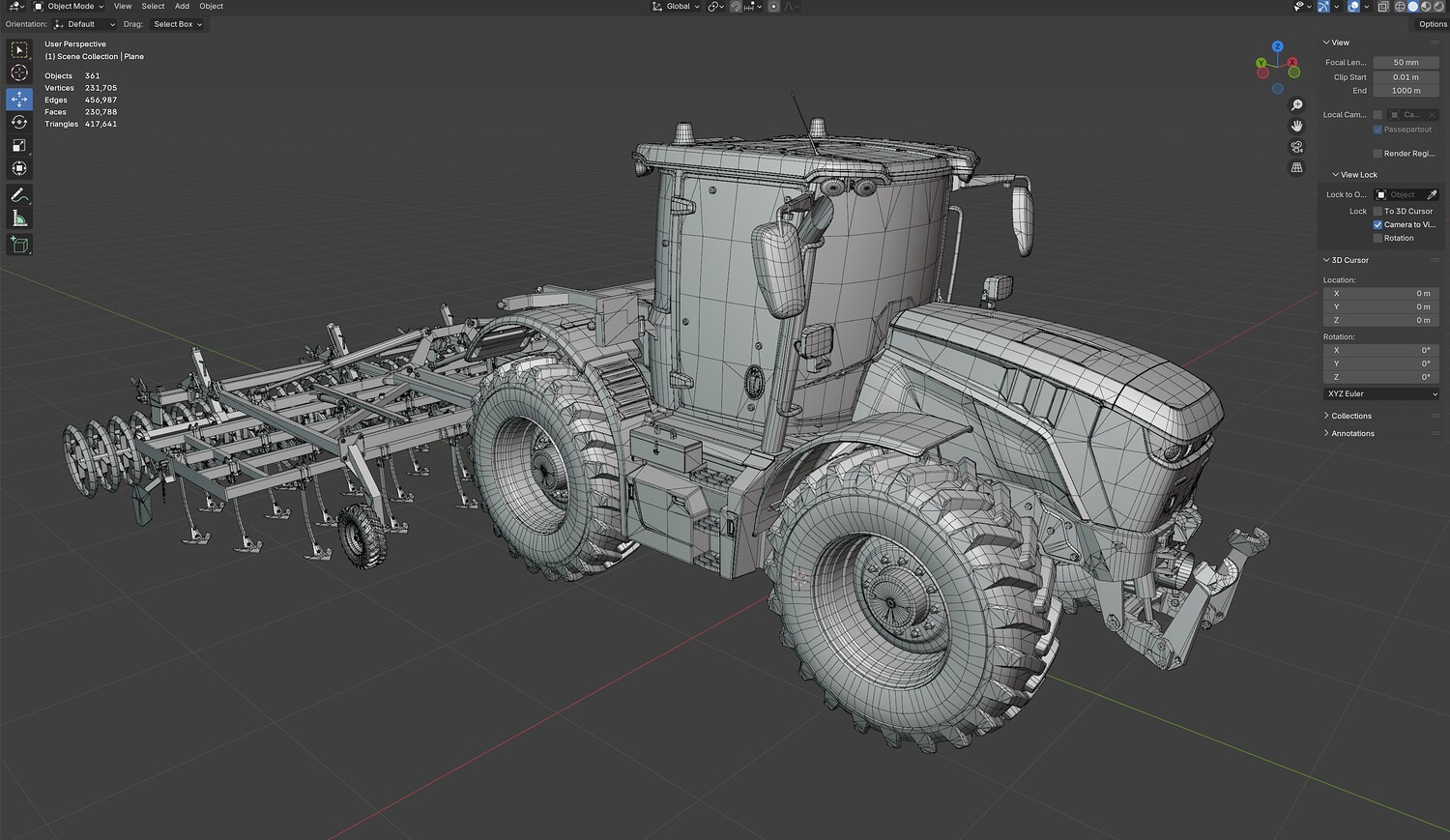The width and height of the screenshot is (1450, 840).
Task: Switch to material preview shading
Action: (x=1426, y=7)
